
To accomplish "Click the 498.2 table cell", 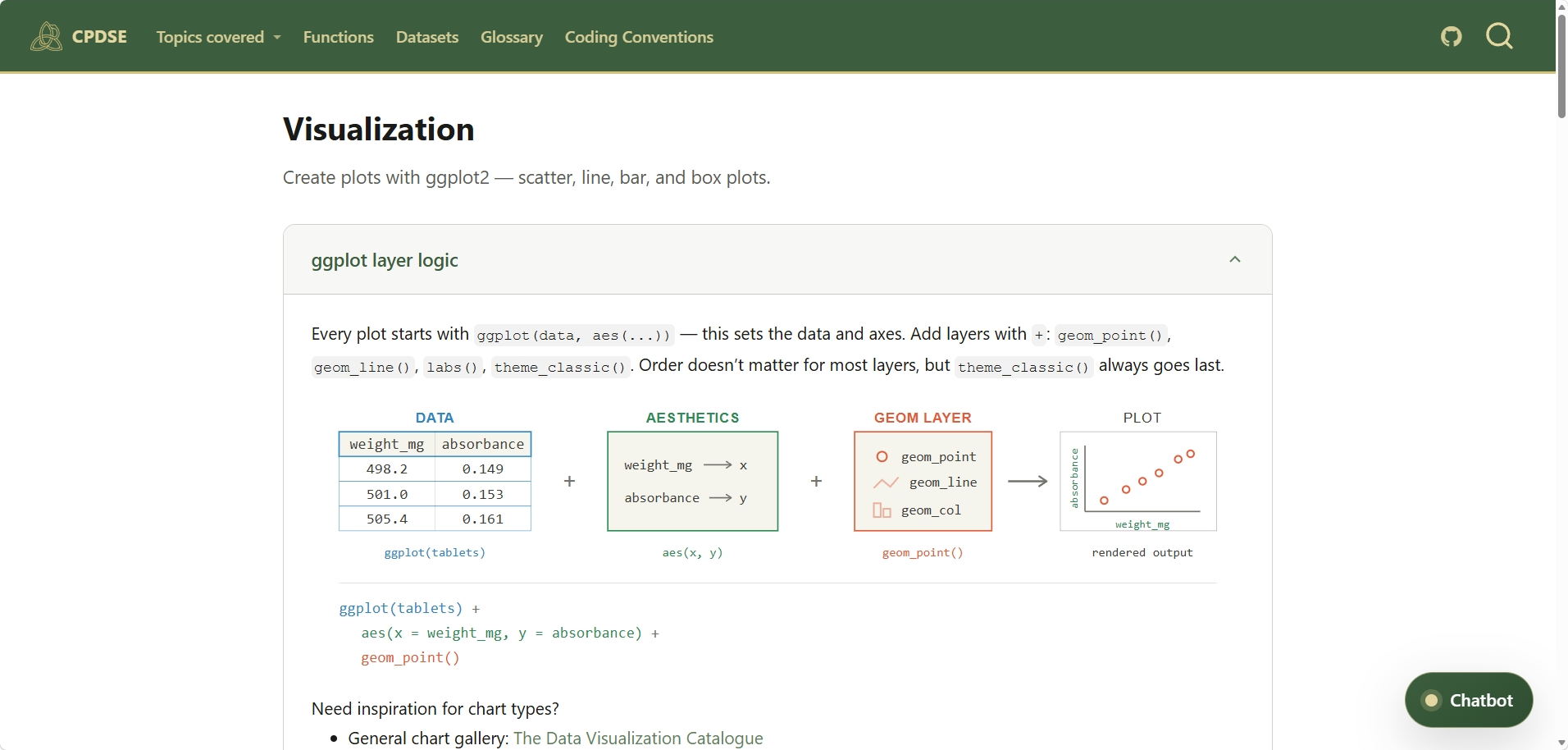I will 387,469.
